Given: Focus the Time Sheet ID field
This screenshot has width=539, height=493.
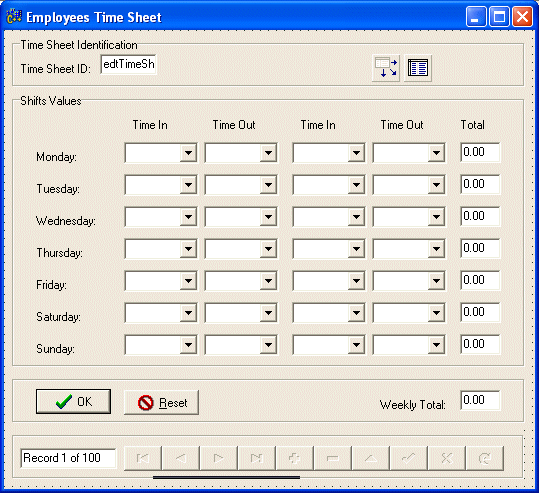Looking at the screenshot, I should click(129, 64).
